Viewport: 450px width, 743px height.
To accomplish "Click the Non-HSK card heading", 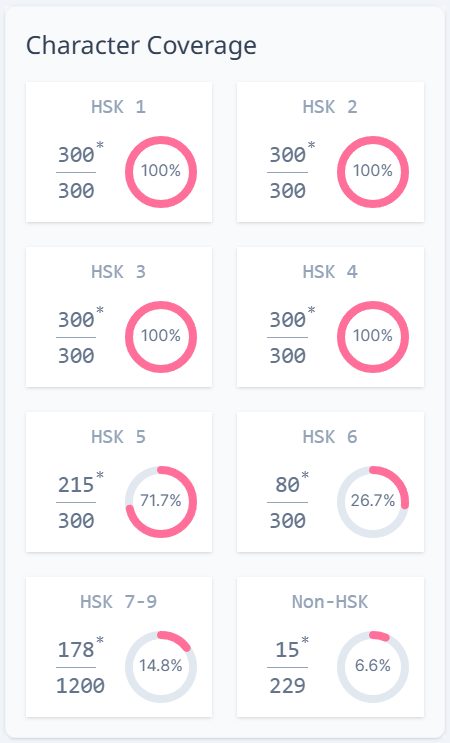I will [330, 601].
